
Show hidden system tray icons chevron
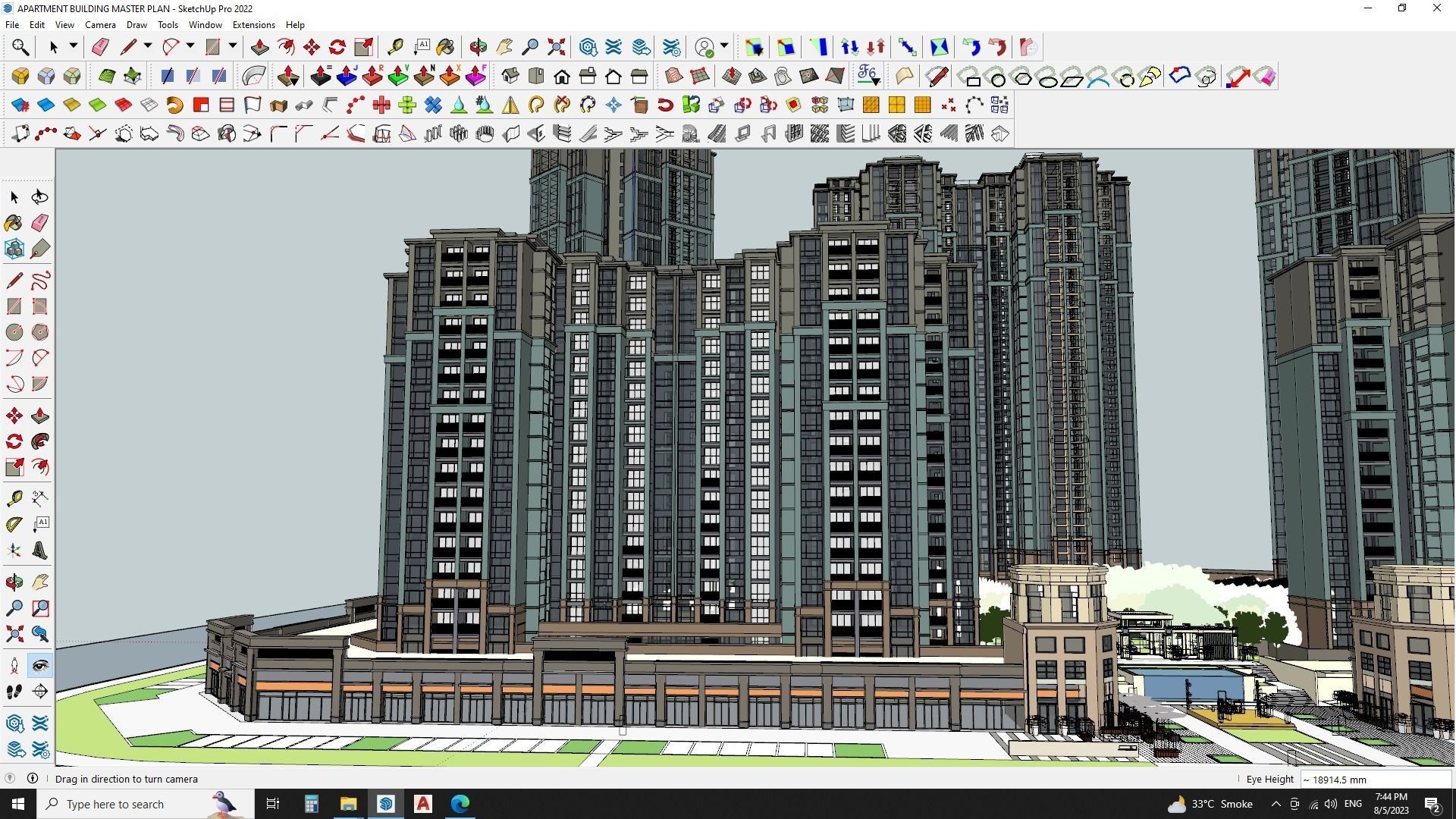[x=1276, y=804]
